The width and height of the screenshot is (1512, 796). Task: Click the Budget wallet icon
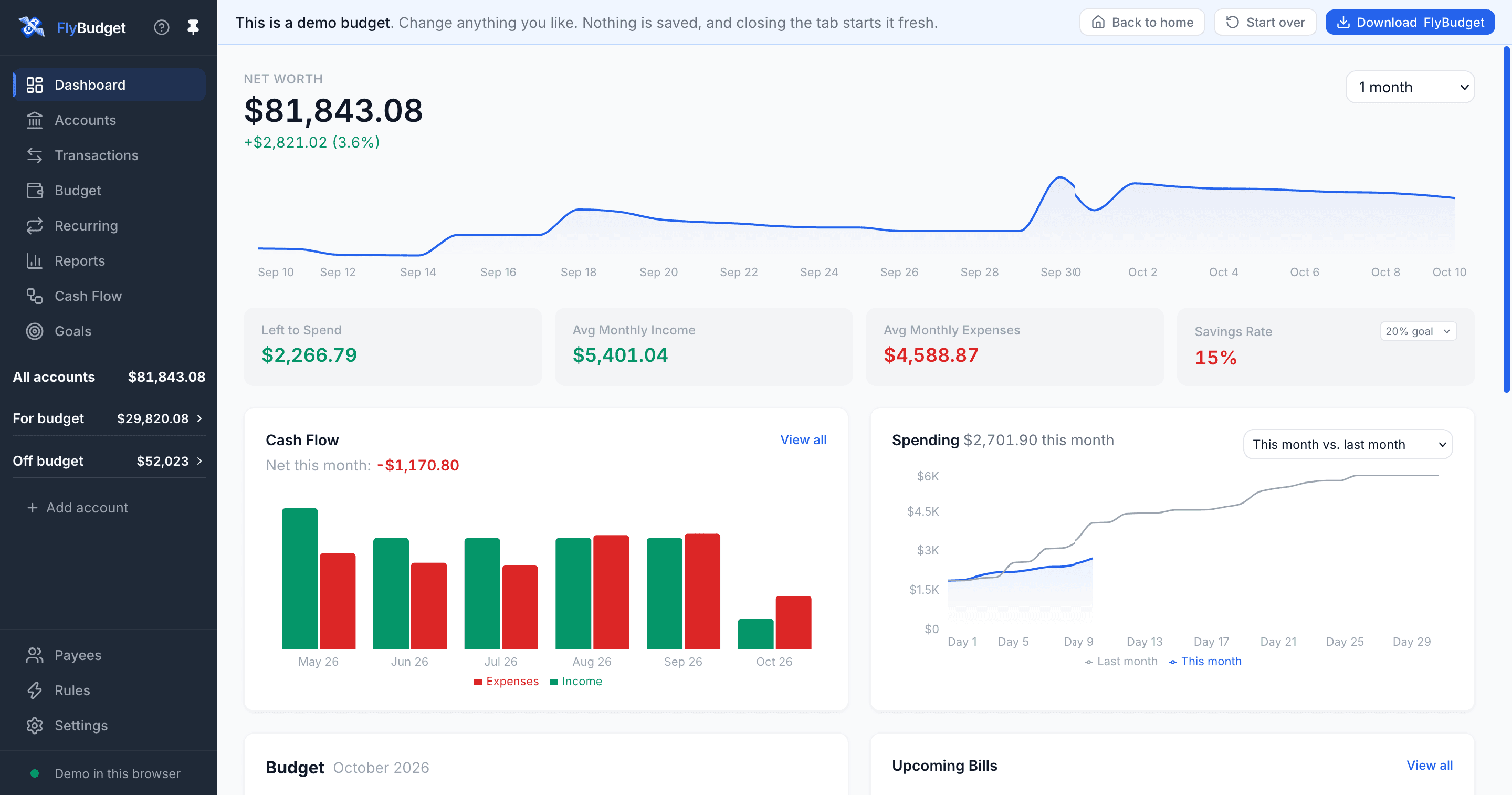[x=35, y=191]
